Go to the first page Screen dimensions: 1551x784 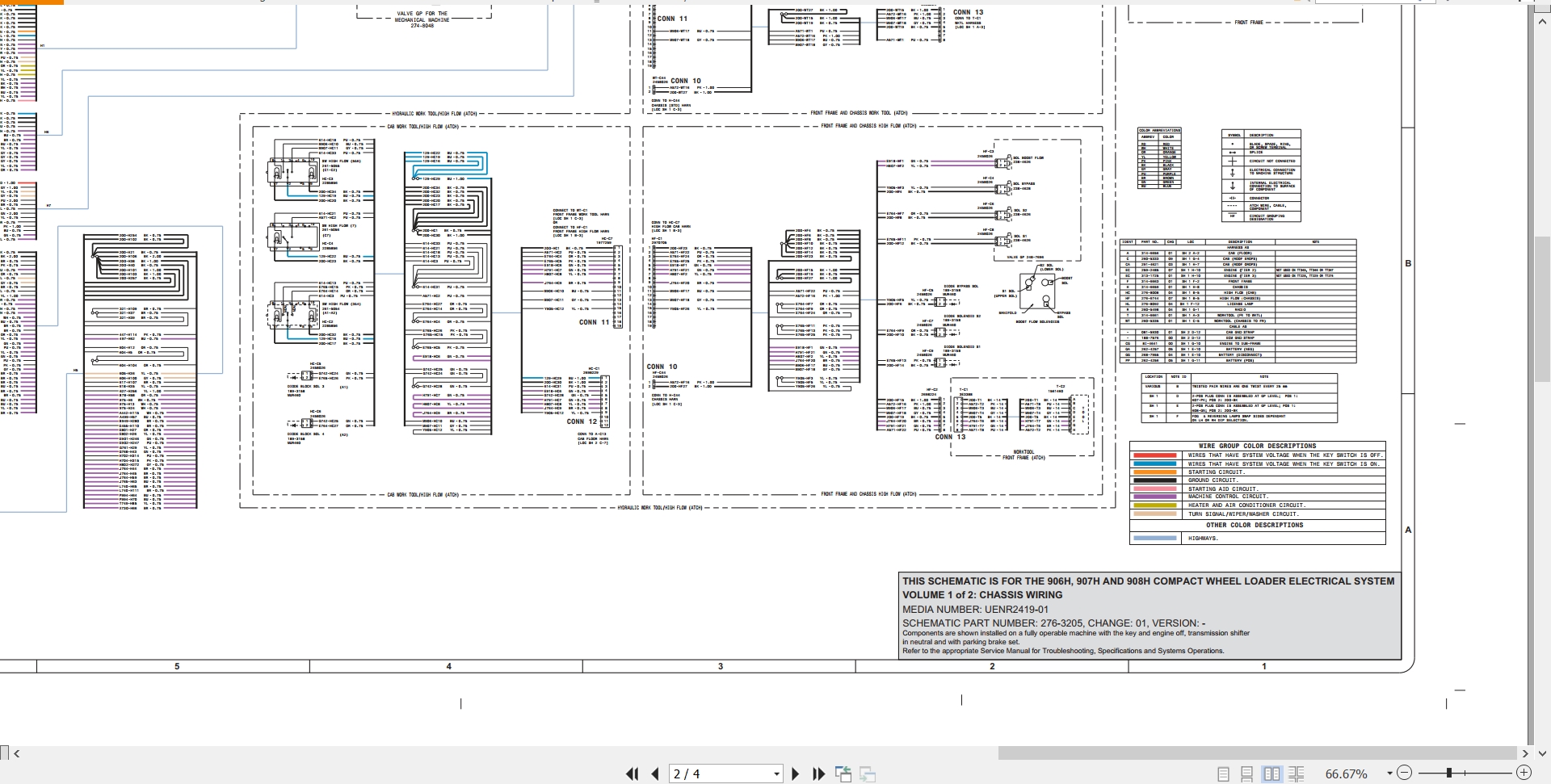[633, 774]
